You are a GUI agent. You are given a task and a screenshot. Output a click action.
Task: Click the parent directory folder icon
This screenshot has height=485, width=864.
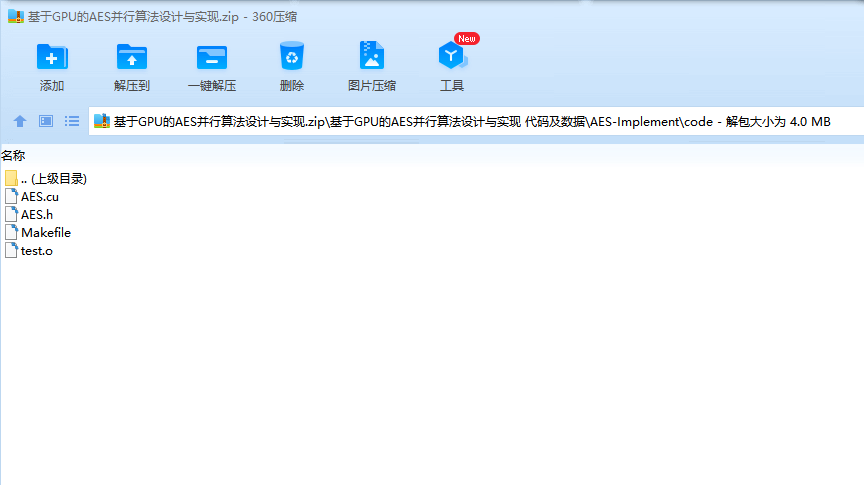pyautogui.click(x=11, y=178)
